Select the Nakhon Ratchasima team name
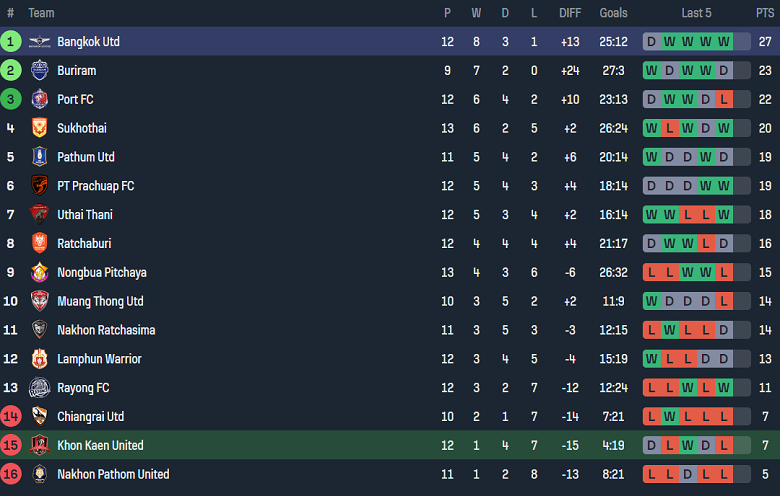The width and height of the screenshot is (780, 496). click(x=106, y=330)
